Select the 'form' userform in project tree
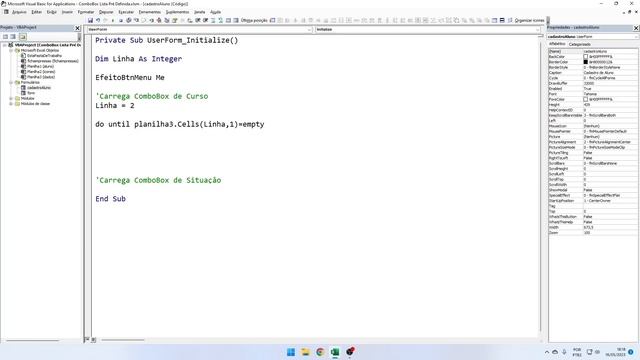640x360 pixels. tap(31, 93)
